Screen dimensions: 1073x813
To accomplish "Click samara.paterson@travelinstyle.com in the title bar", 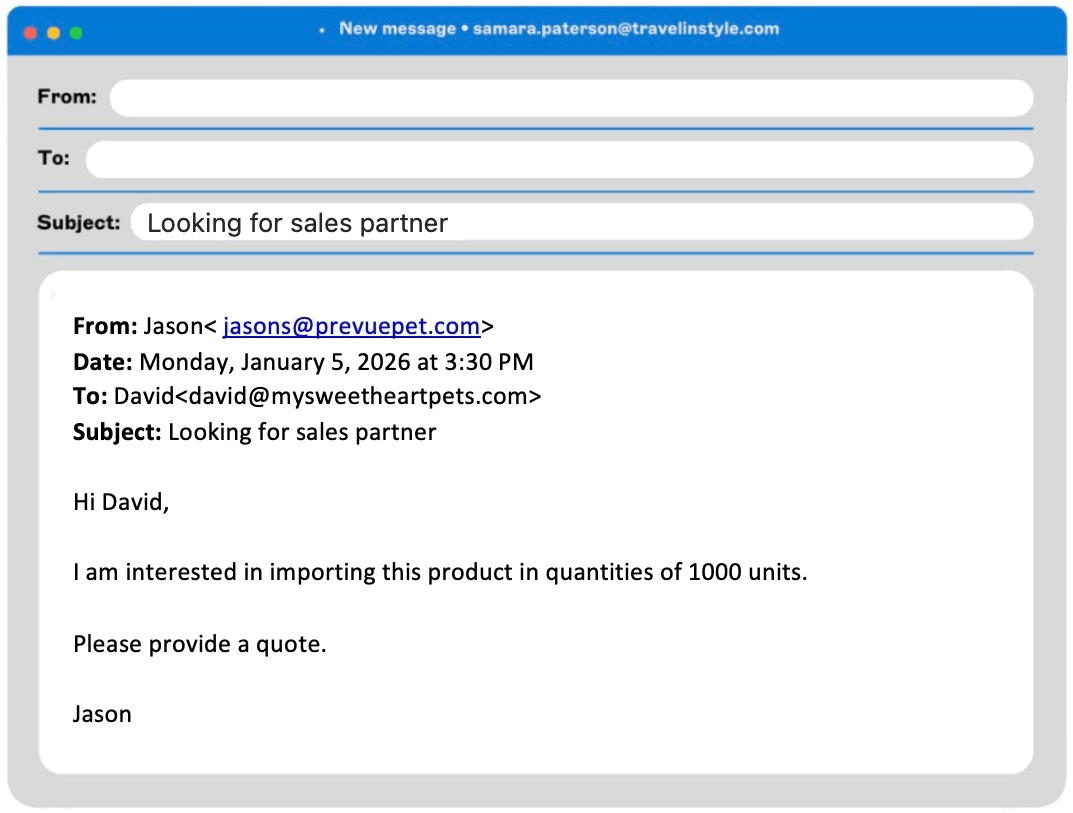I will (626, 28).
